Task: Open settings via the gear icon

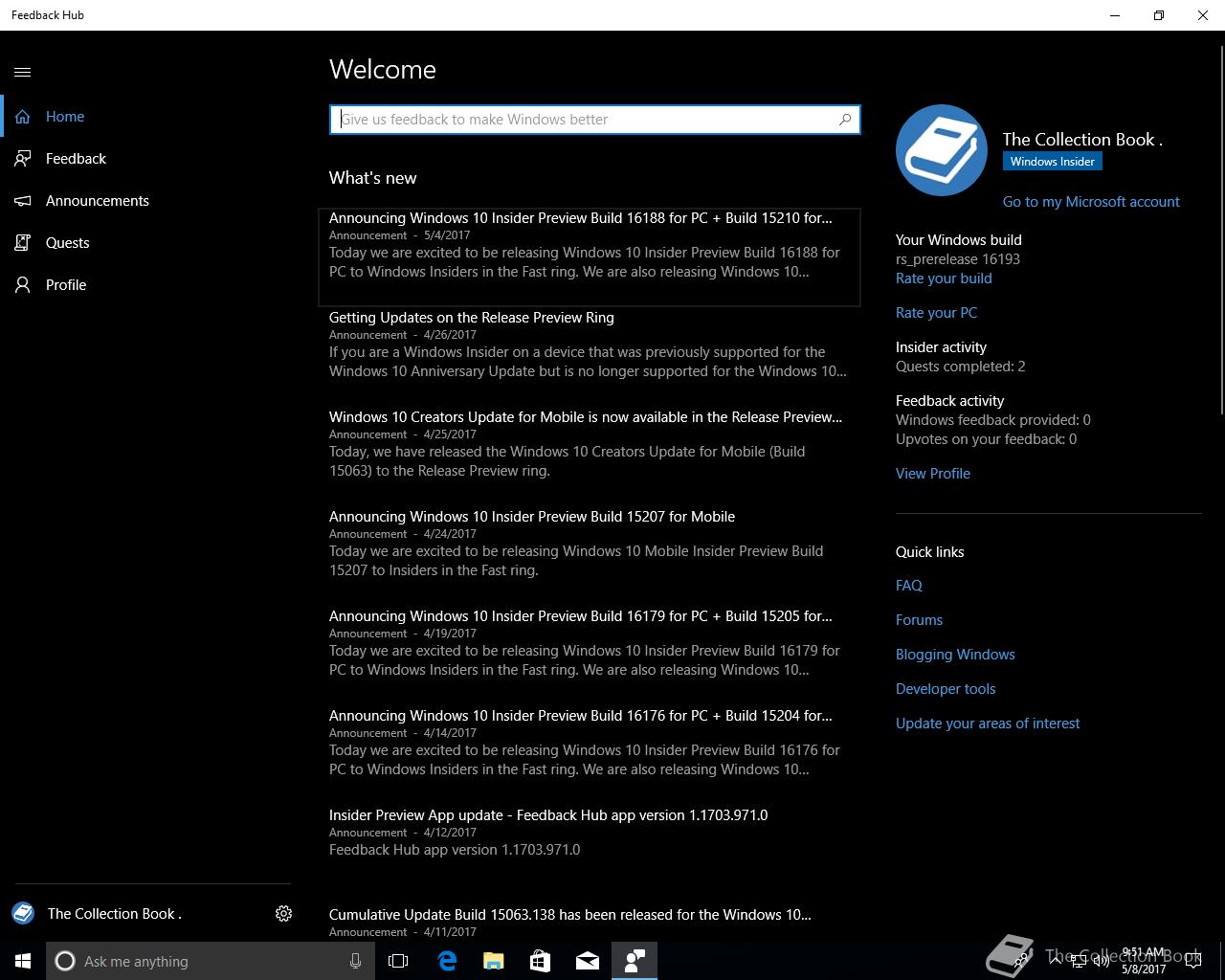Action: [x=283, y=914]
